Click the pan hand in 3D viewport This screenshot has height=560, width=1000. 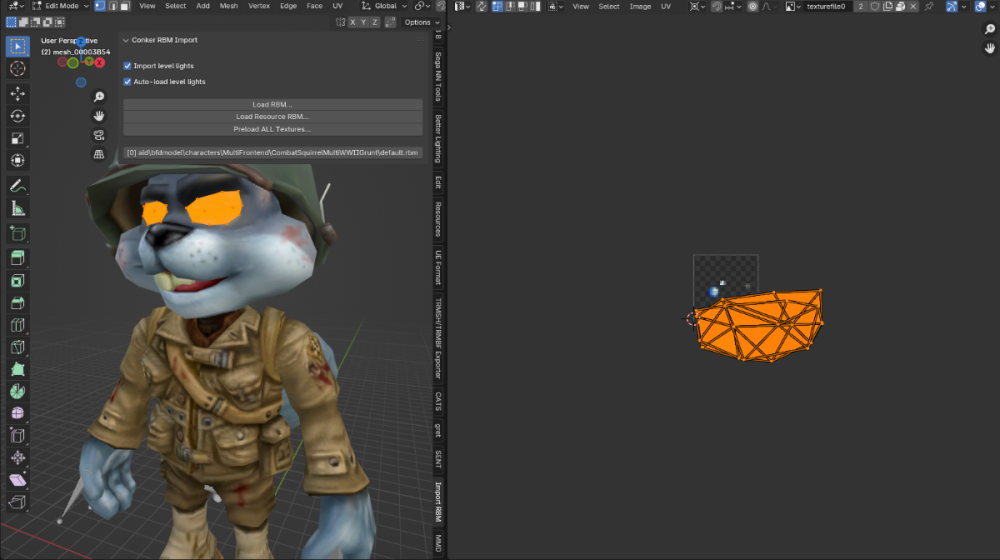(x=99, y=116)
